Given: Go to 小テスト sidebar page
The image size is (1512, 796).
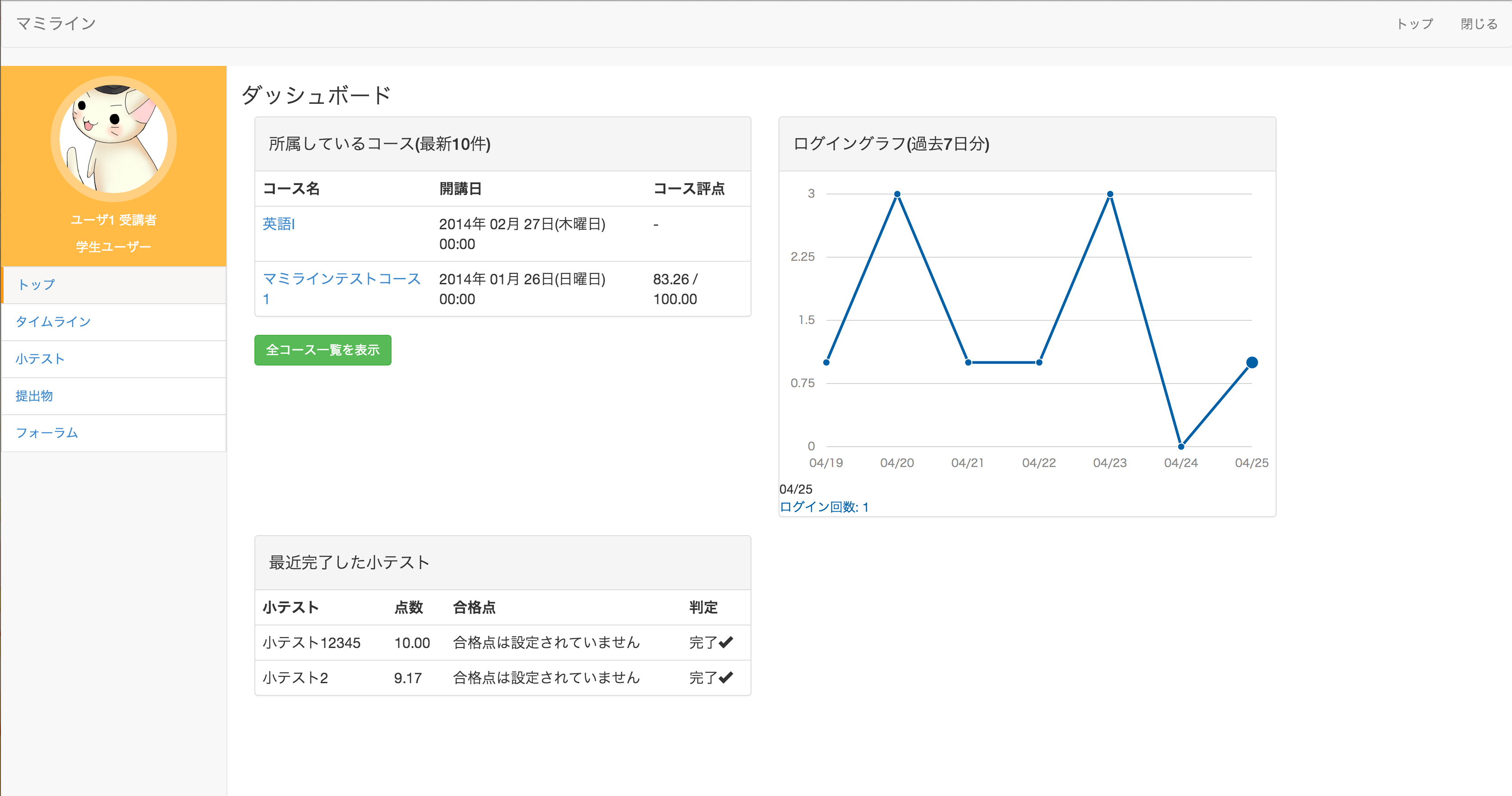Looking at the screenshot, I should [40, 359].
